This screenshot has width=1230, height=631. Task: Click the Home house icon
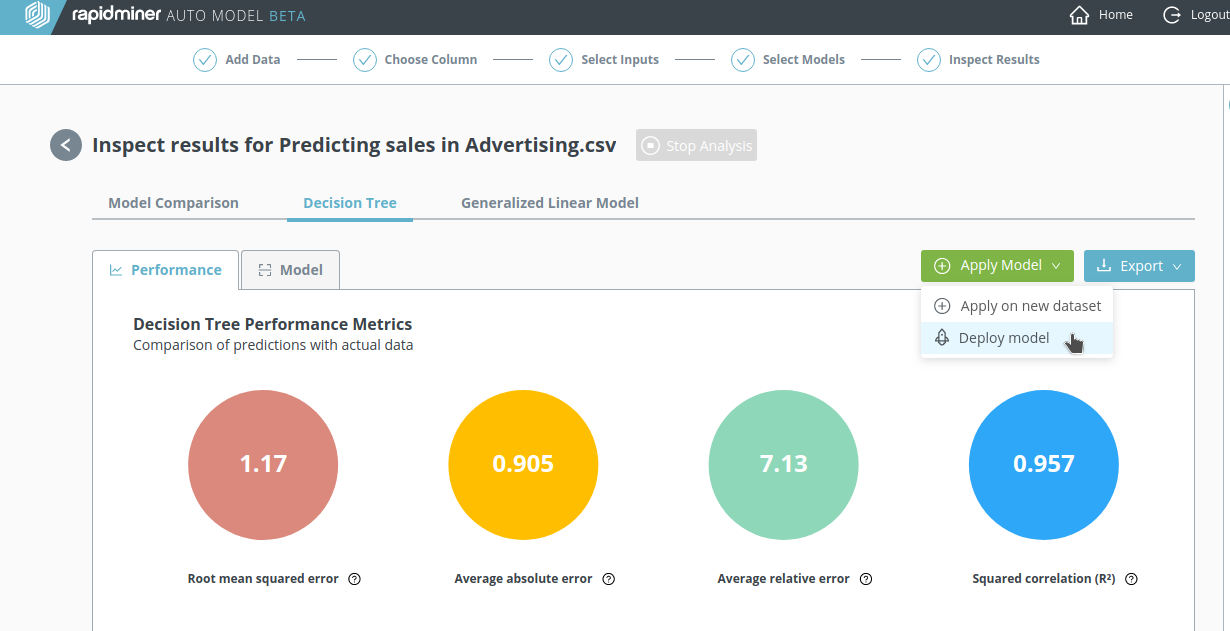tap(1079, 15)
